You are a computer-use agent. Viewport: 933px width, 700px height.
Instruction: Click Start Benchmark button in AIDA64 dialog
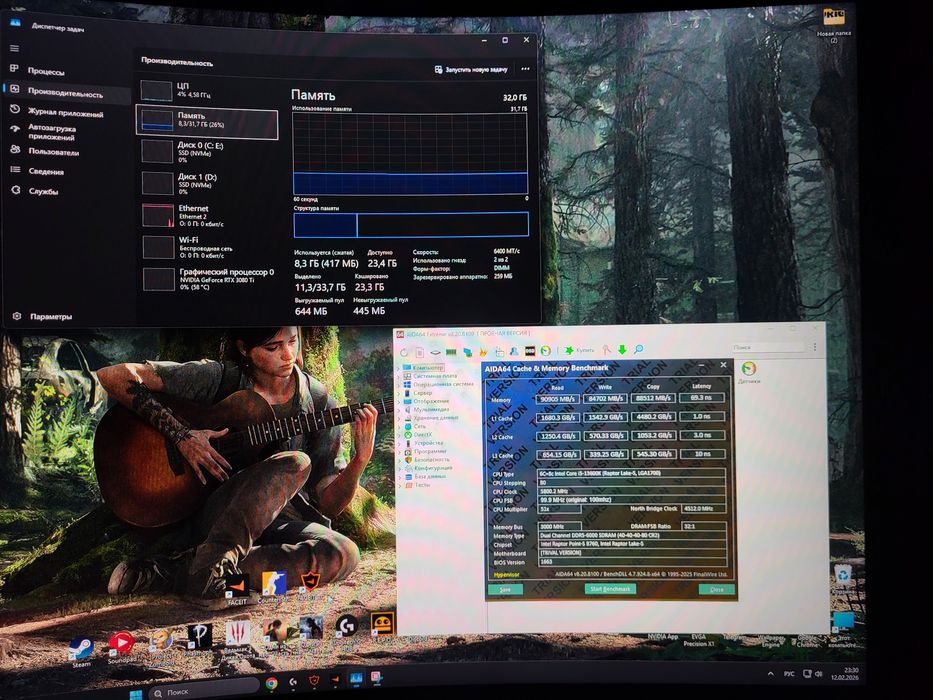[610, 589]
